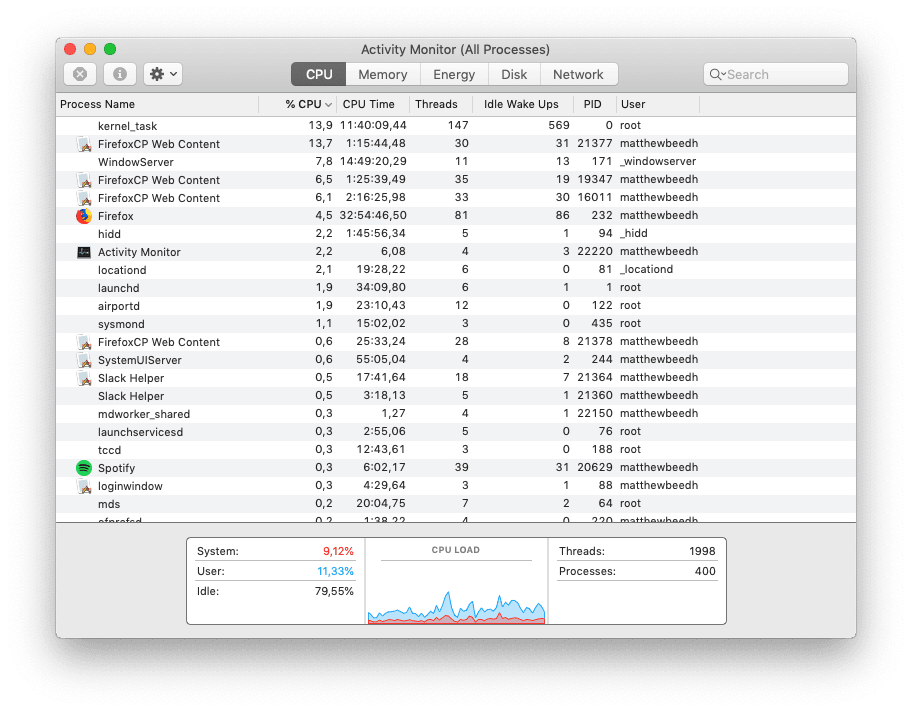The image size is (912, 712).
Task: Select the airportd process name
Action: pyautogui.click(x=119, y=307)
